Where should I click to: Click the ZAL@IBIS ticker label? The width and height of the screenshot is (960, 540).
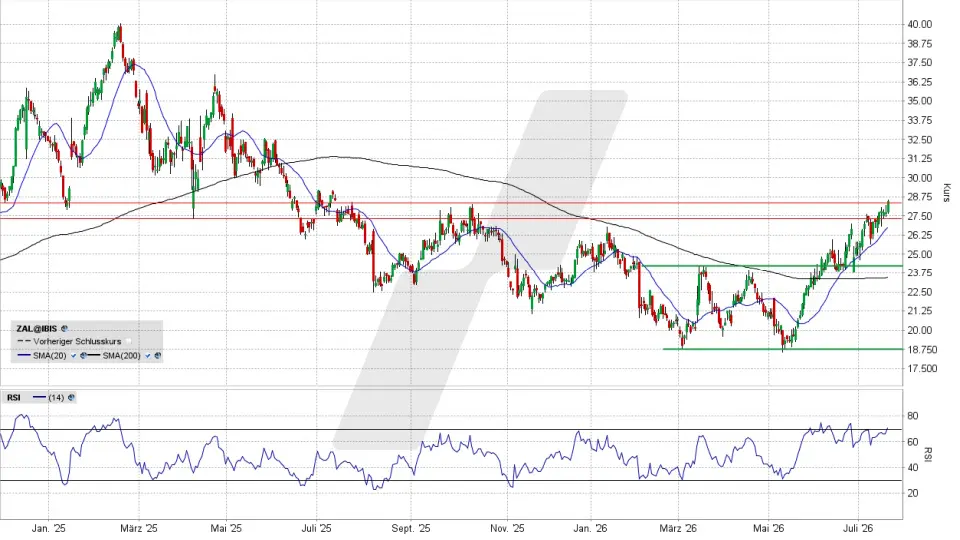tap(37, 329)
